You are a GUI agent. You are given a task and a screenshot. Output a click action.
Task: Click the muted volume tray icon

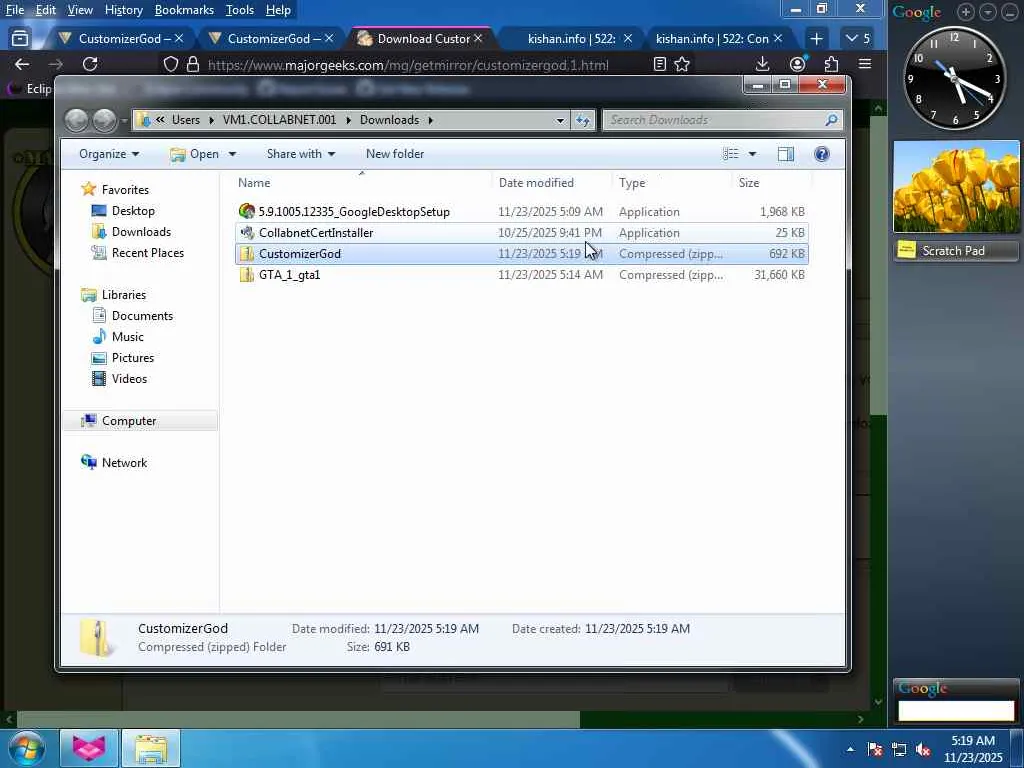[923, 749]
